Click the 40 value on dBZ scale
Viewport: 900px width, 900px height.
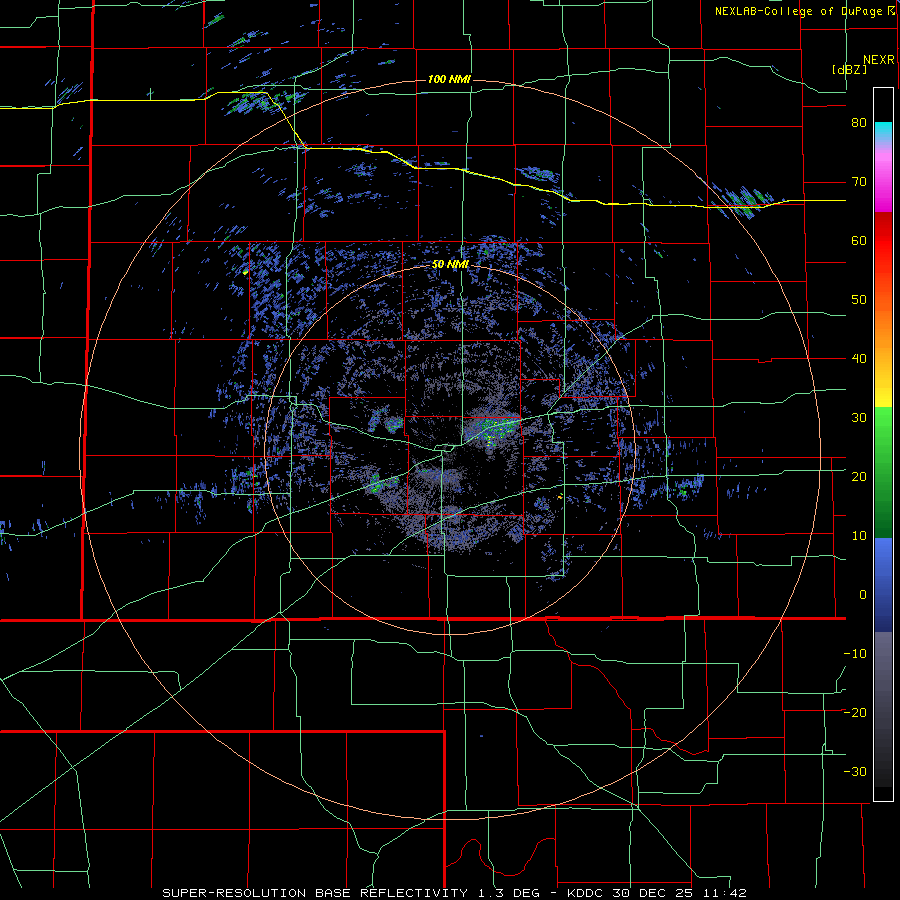click(x=859, y=359)
